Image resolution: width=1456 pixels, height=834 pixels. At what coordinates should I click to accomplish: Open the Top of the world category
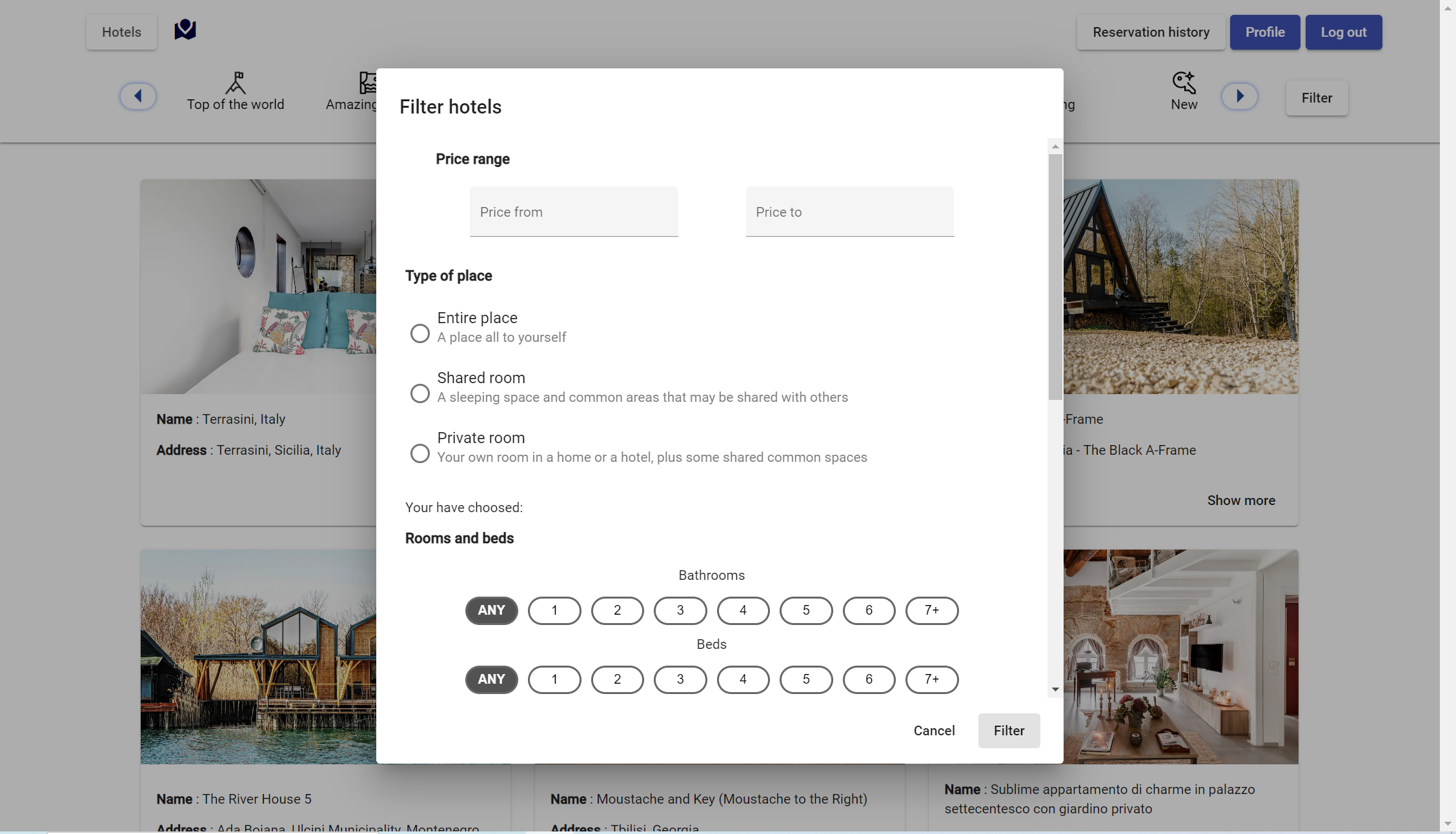236,92
